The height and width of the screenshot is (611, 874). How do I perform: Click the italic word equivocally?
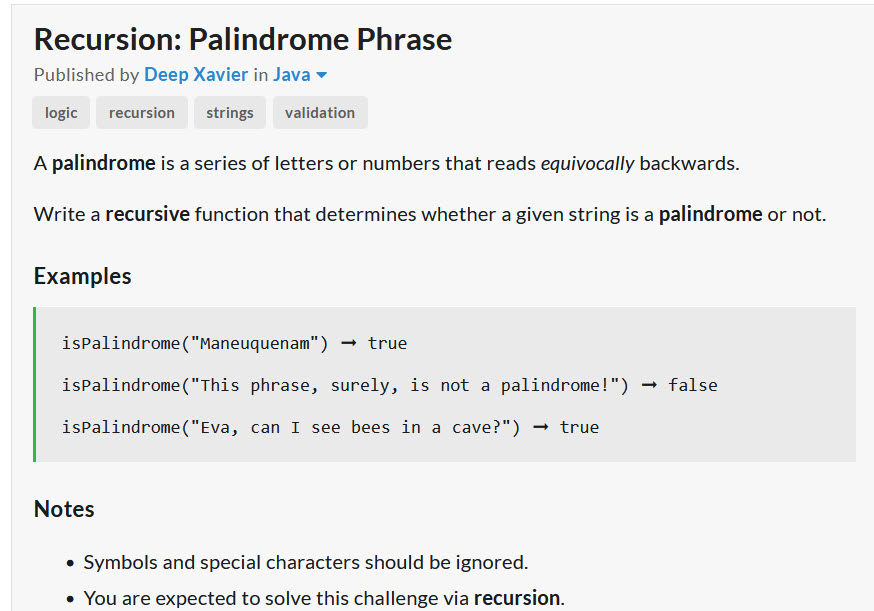click(x=587, y=163)
